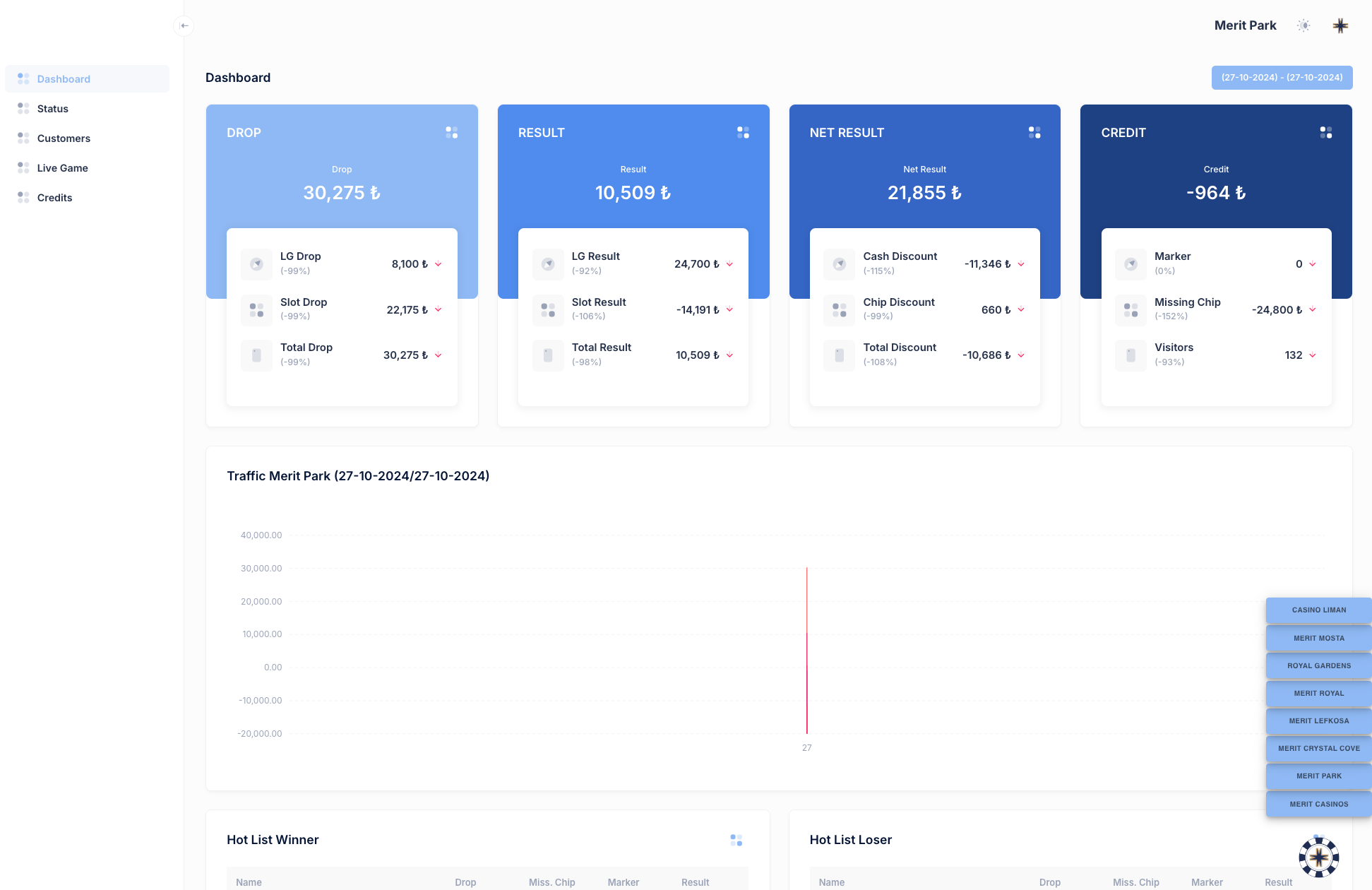Click the Customers sidebar dots icon
This screenshot has height=890, width=1372.
pos(23,138)
